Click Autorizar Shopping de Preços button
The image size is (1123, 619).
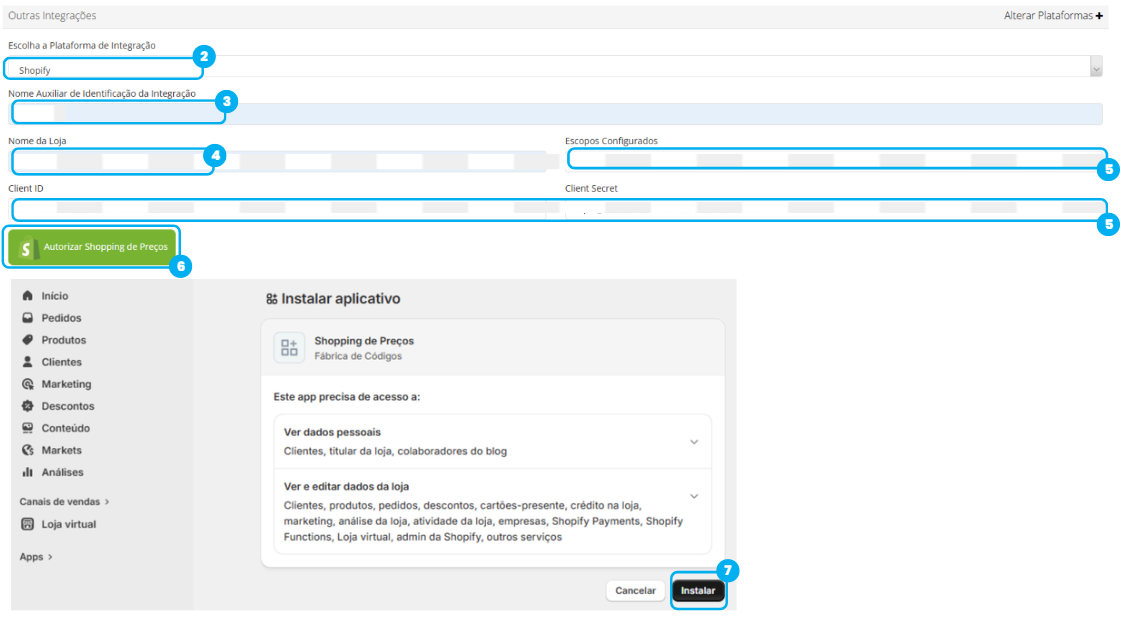click(92, 246)
